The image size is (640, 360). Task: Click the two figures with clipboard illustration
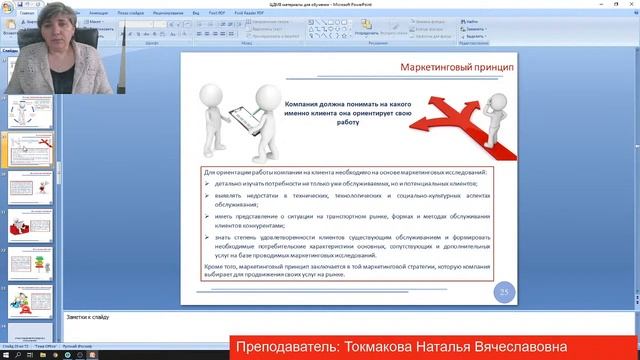click(240, 124)
